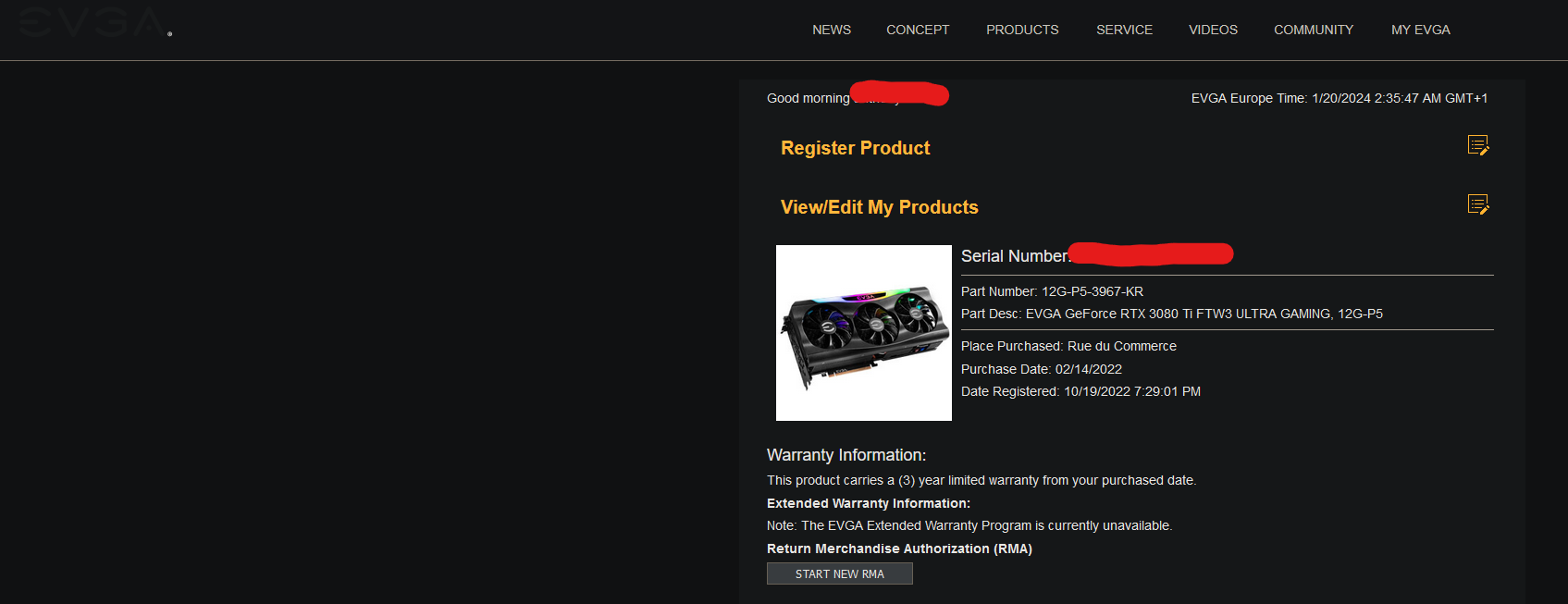Open the VIDEOS navigation item
The image size is (1568, 604).
pos(1213,30)
